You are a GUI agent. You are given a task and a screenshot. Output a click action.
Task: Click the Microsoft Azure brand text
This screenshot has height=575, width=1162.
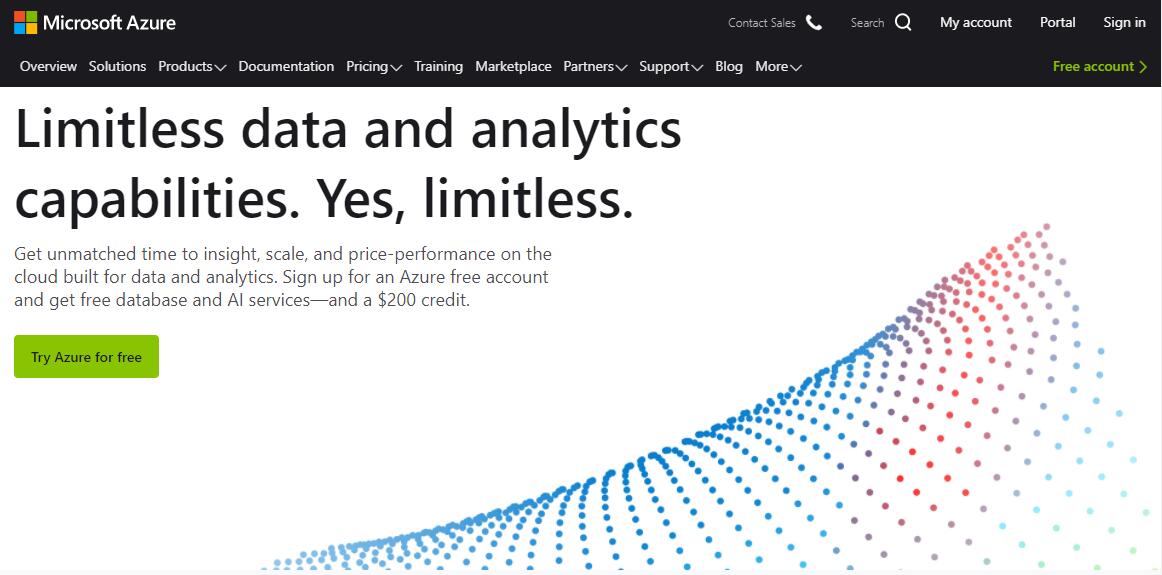click(110, 22)
